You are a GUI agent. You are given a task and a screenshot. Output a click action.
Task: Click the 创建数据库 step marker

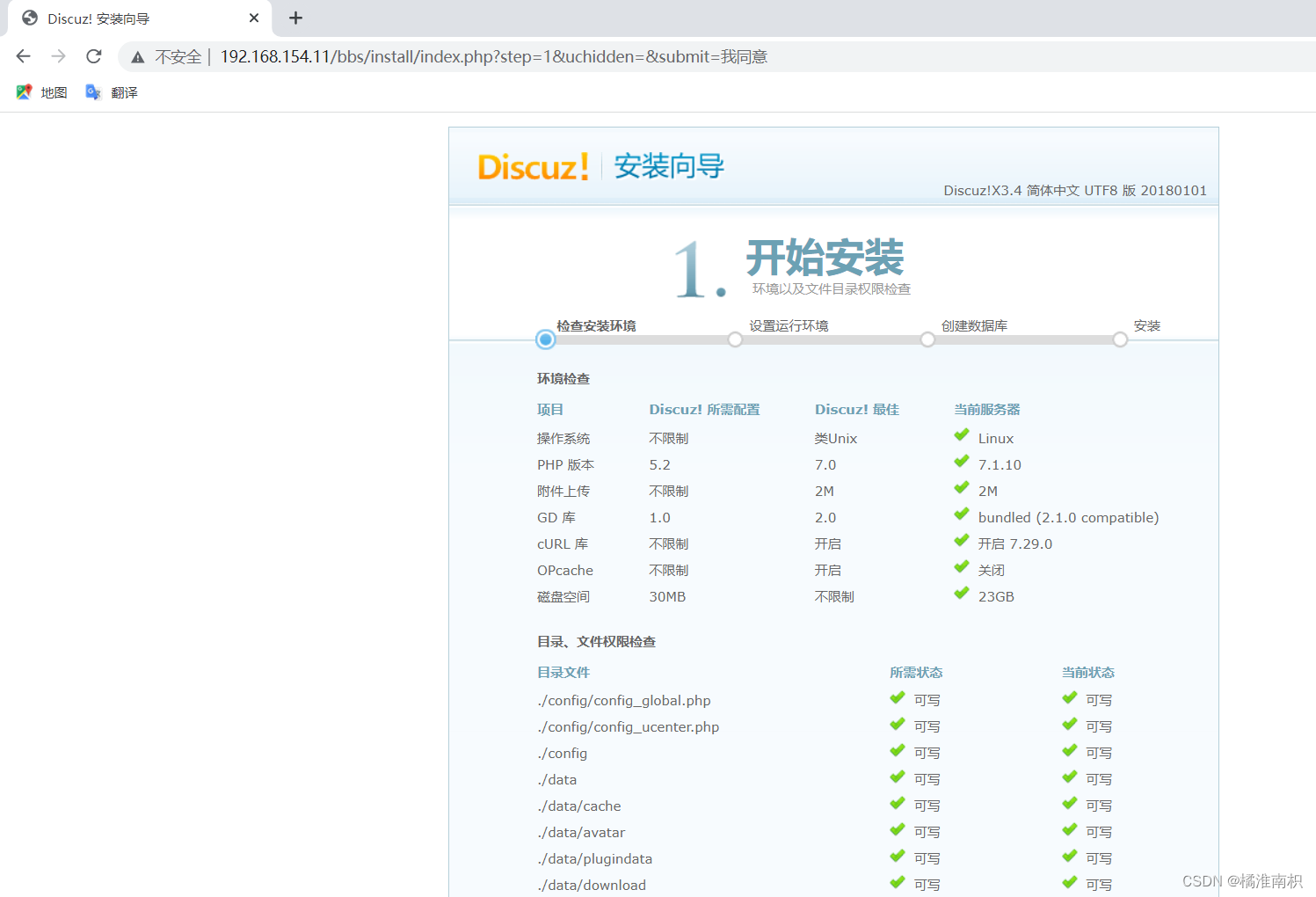pyautogui.click(x=927, y=339)
